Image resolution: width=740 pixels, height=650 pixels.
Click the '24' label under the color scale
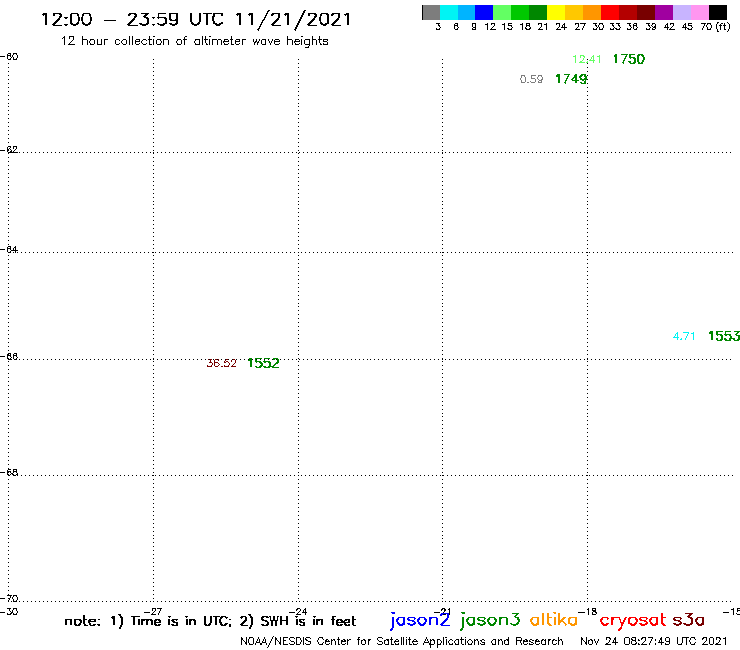[561, 27]
